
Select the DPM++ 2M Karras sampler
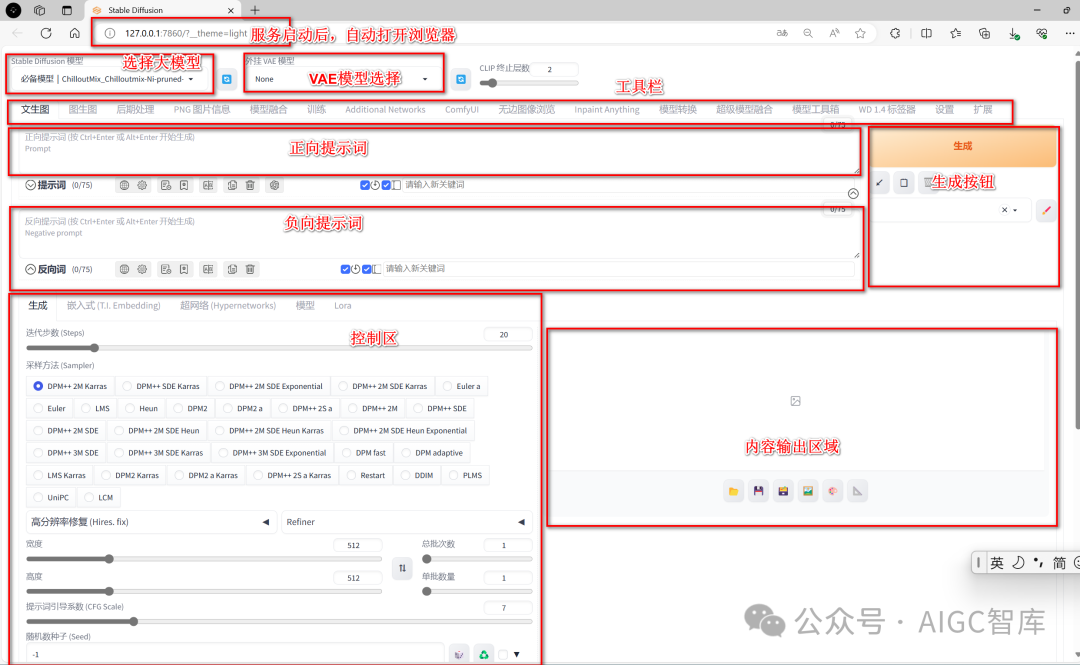(70, 387)
